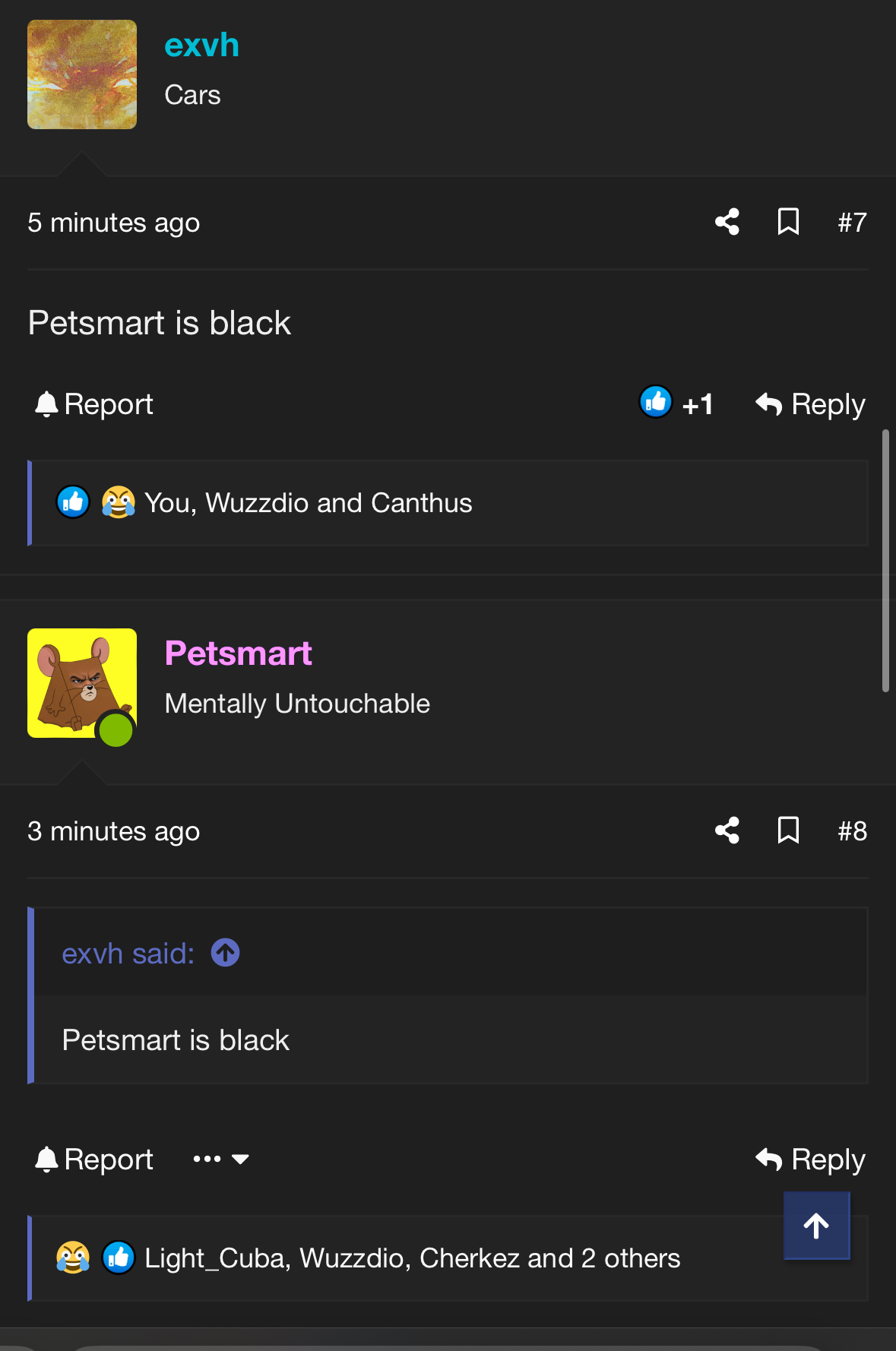The height and width of the screenshot is (1351, 896).
Task: Share post #7 by exvh
Action: 727,222
